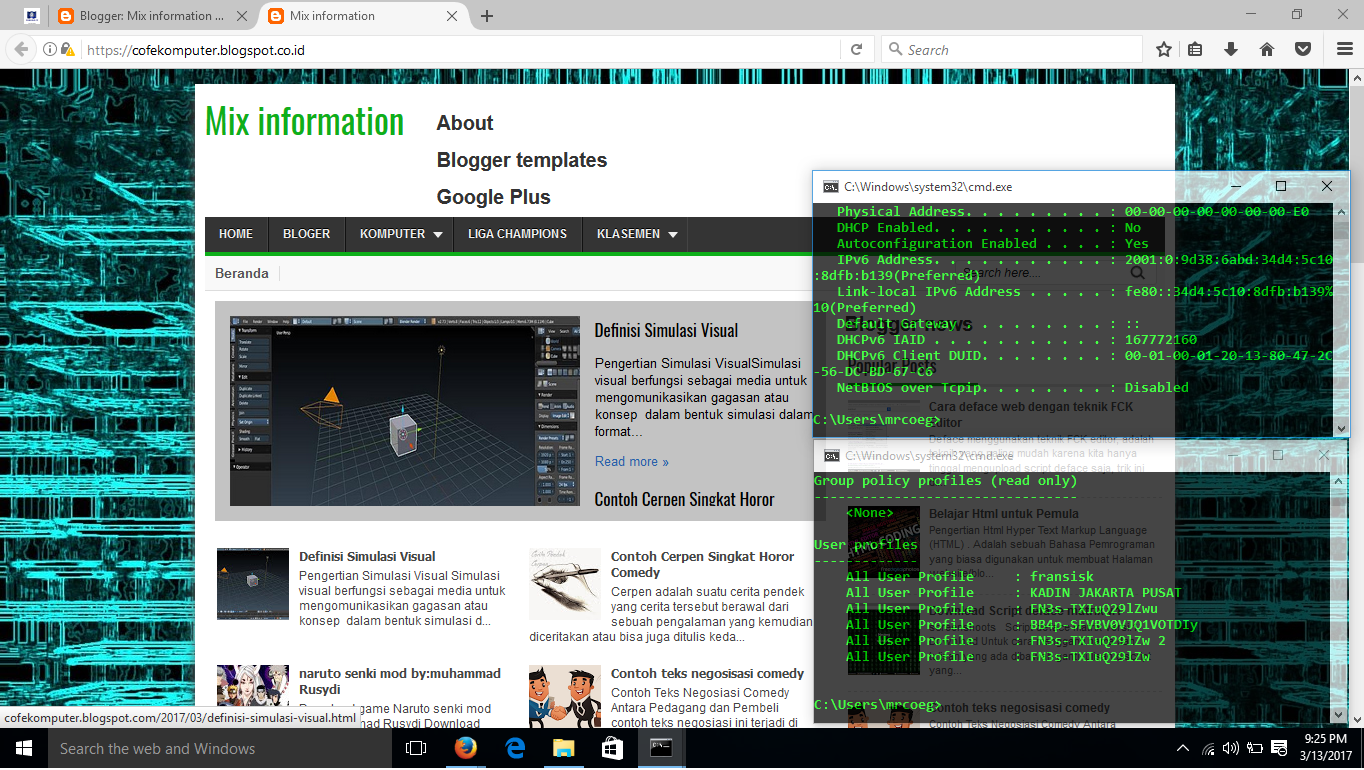Bookmark this page with the star icon

[1164, 49]
